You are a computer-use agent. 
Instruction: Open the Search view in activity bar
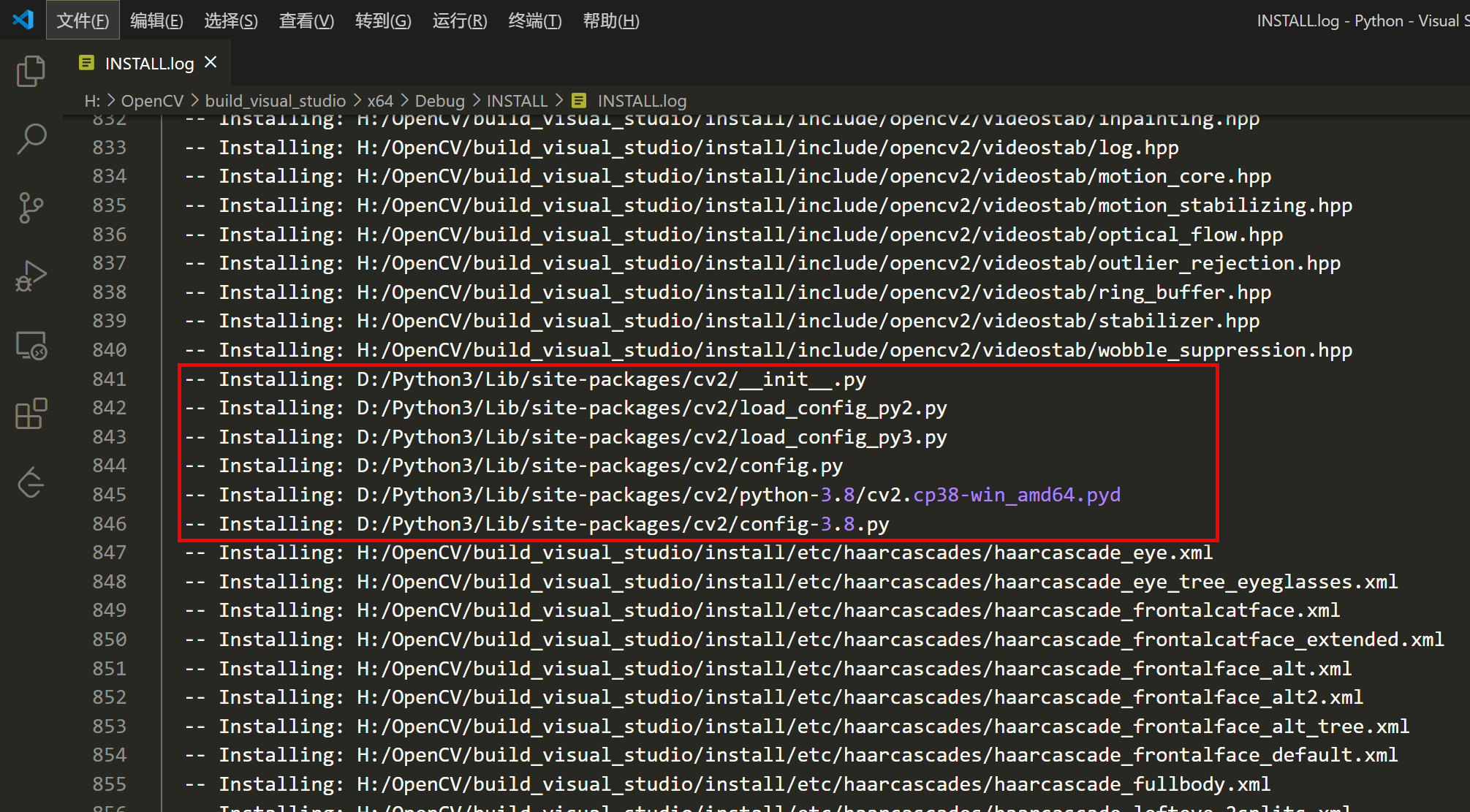click(x=31, y=139)
